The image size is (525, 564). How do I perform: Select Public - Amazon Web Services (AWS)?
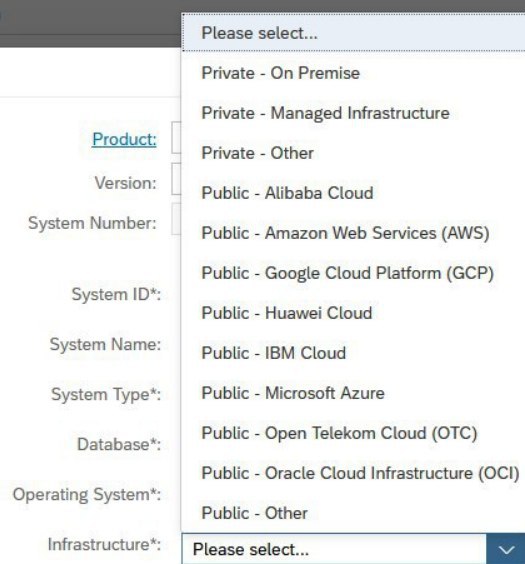[353, 233]
